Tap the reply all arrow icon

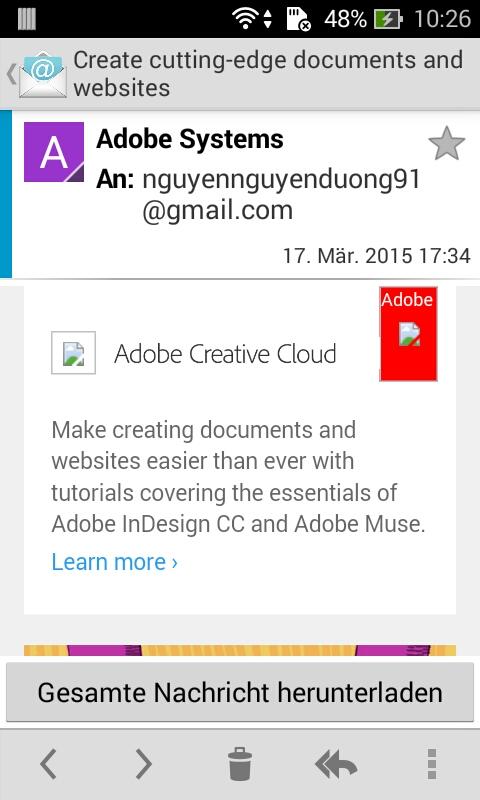336,764
